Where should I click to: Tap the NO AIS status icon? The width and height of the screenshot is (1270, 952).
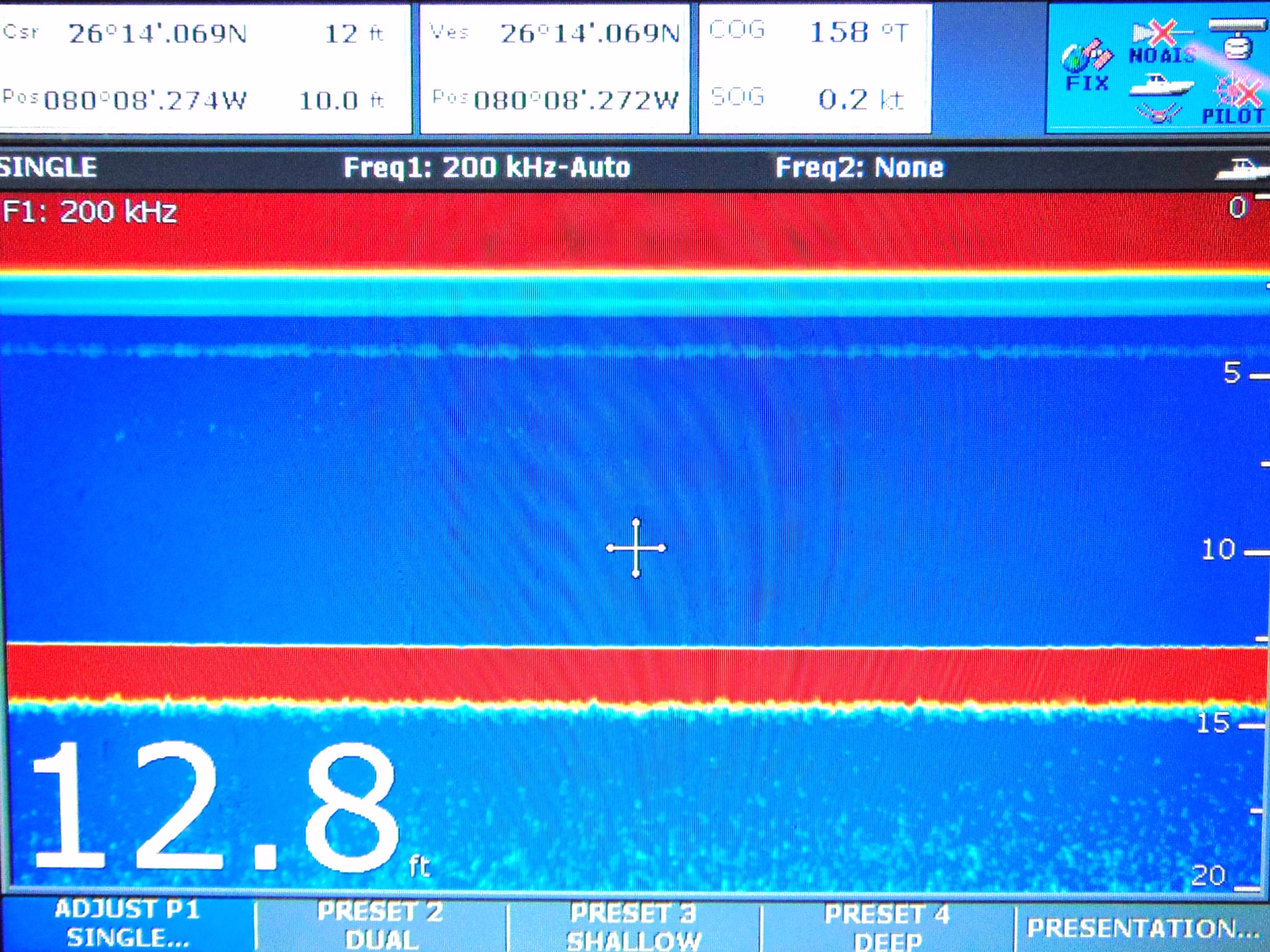1162,42
